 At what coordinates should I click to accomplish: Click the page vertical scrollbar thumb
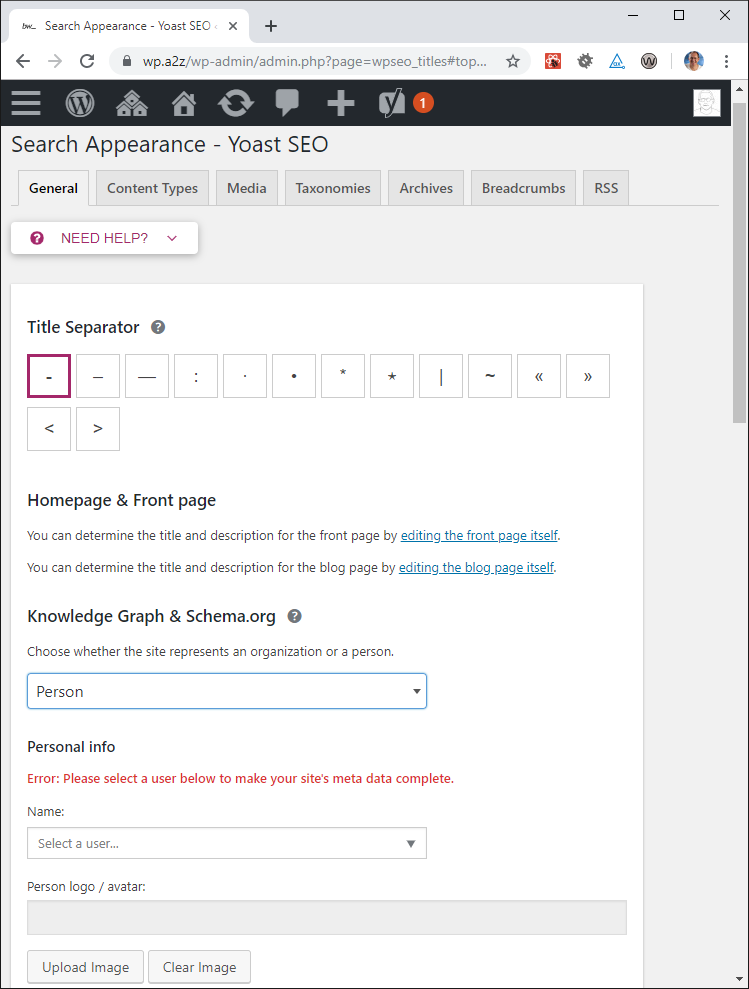pyautogui.click(x=740, y=262)
